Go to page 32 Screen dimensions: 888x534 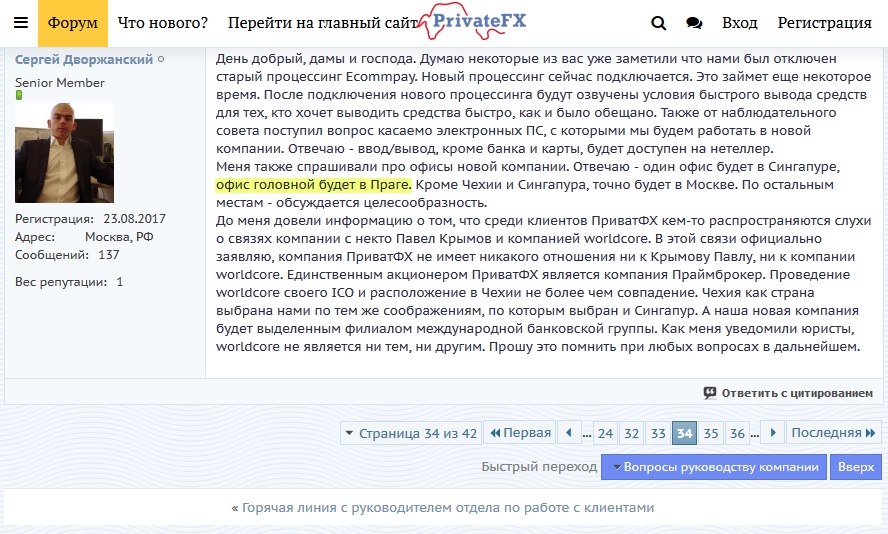[631, 434]
